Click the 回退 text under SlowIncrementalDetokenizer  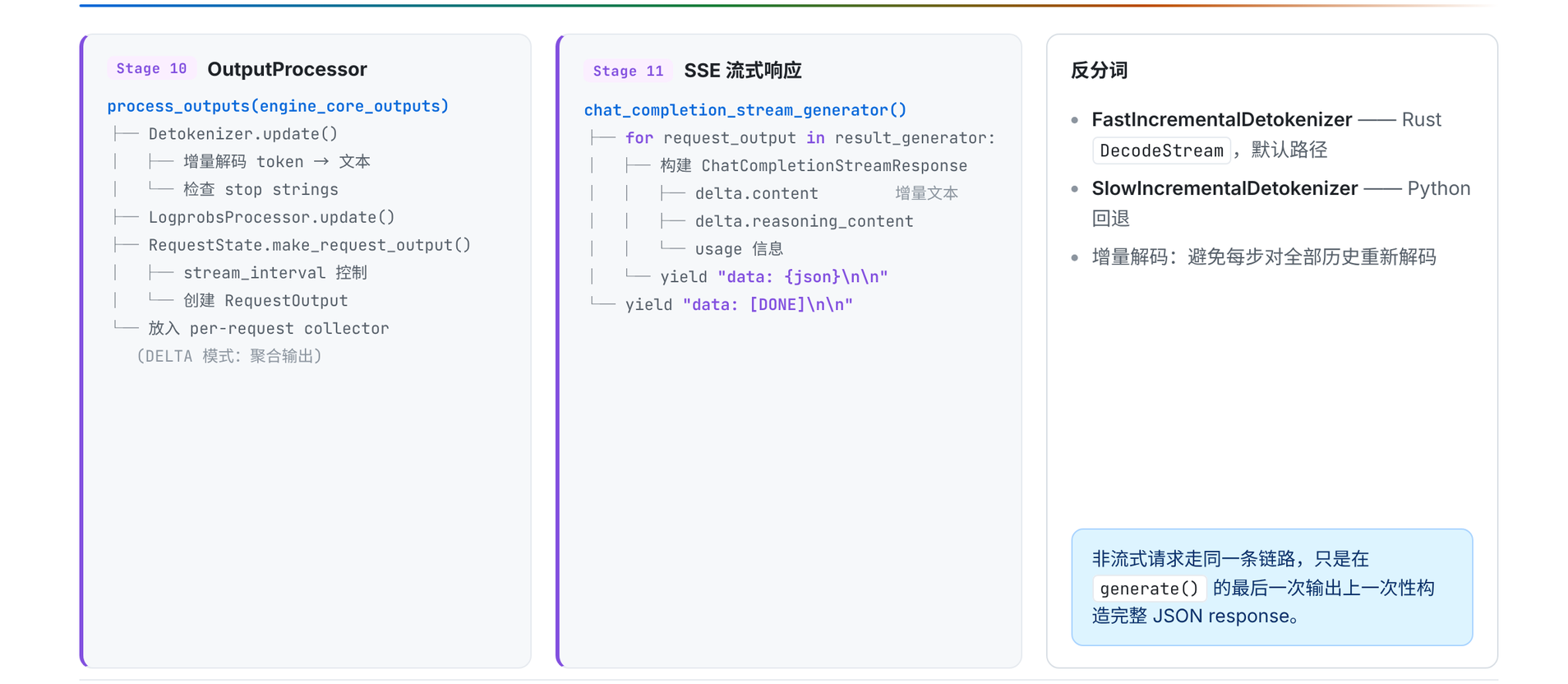coord(1110,219)
